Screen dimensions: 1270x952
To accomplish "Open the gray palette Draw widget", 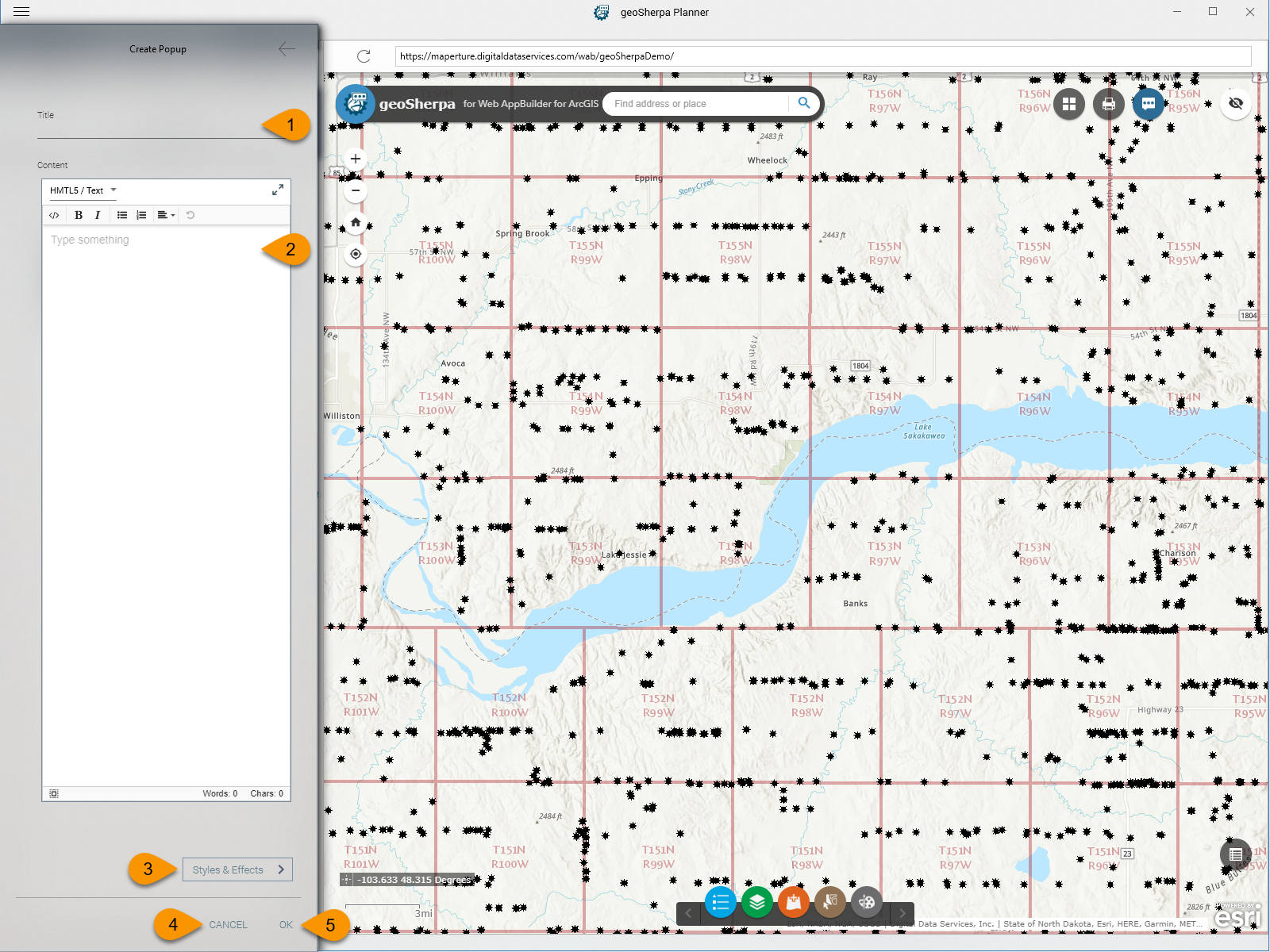I will [867, 902].
